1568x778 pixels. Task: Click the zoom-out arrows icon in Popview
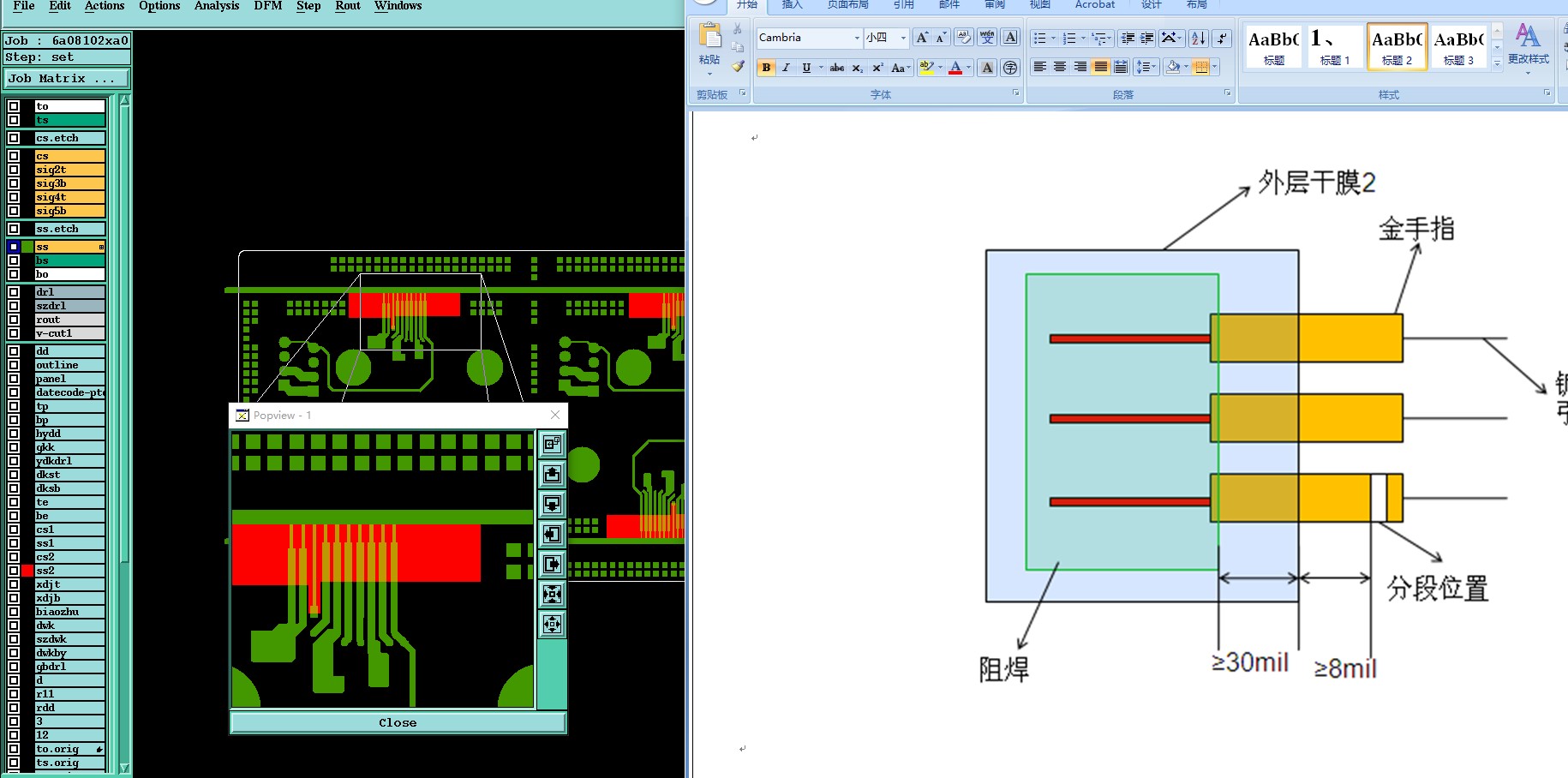tap(553, 624)
